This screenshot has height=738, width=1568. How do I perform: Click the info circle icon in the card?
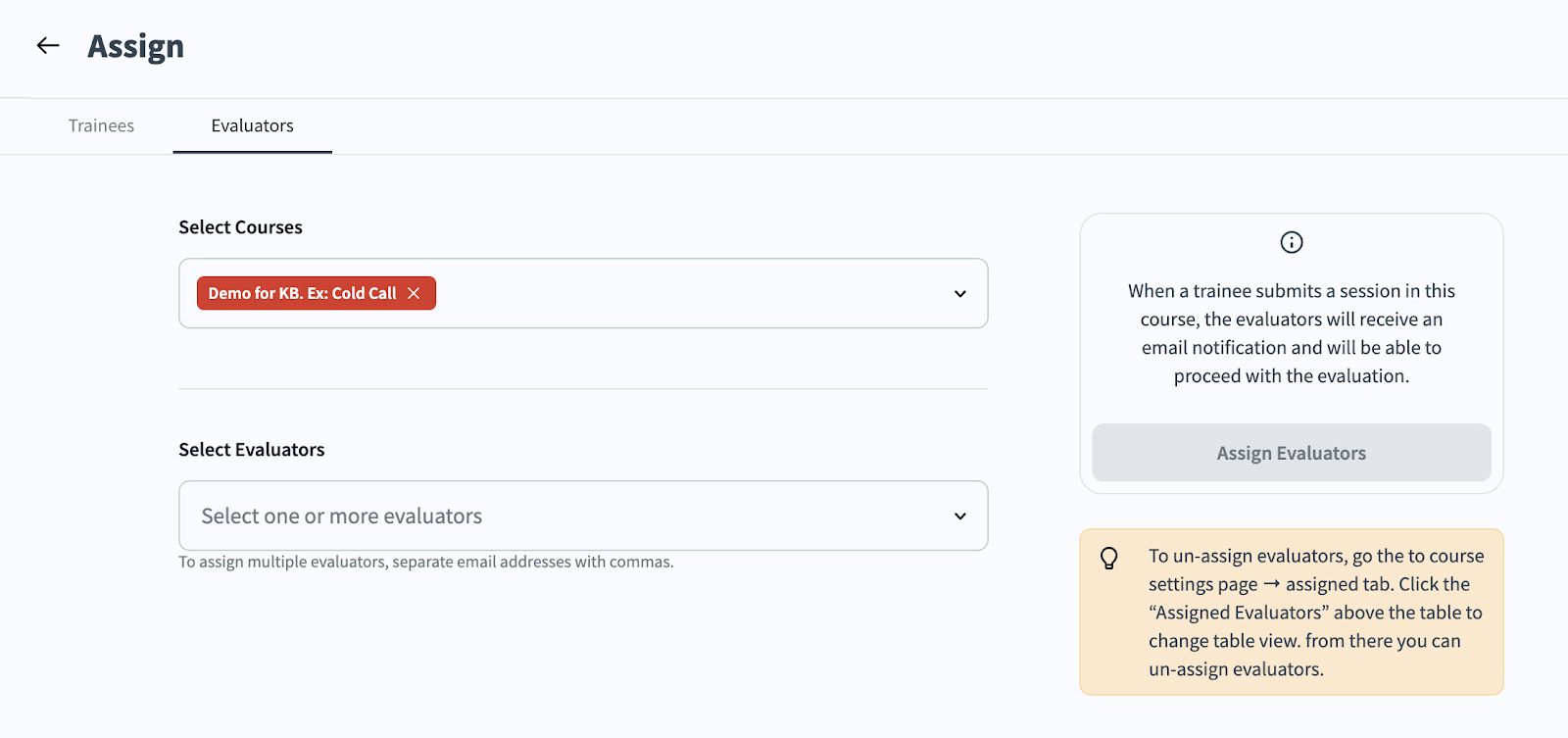pyautogui.click(x=1292, y=242)
